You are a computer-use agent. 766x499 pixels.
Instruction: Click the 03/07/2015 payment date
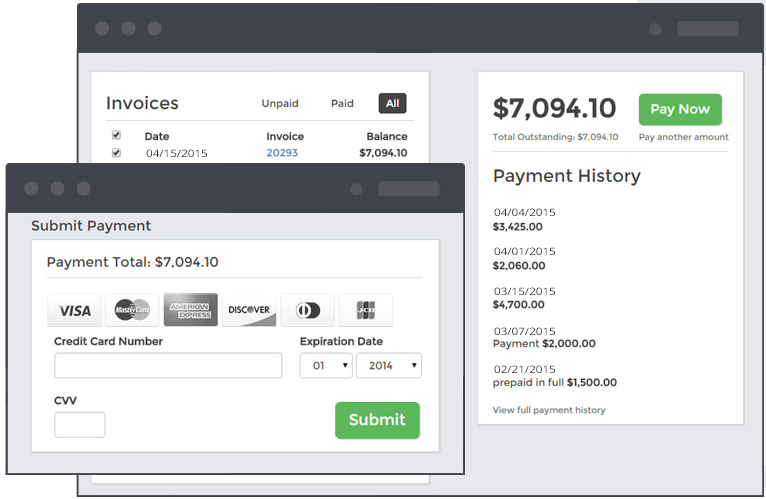point(524,331)
